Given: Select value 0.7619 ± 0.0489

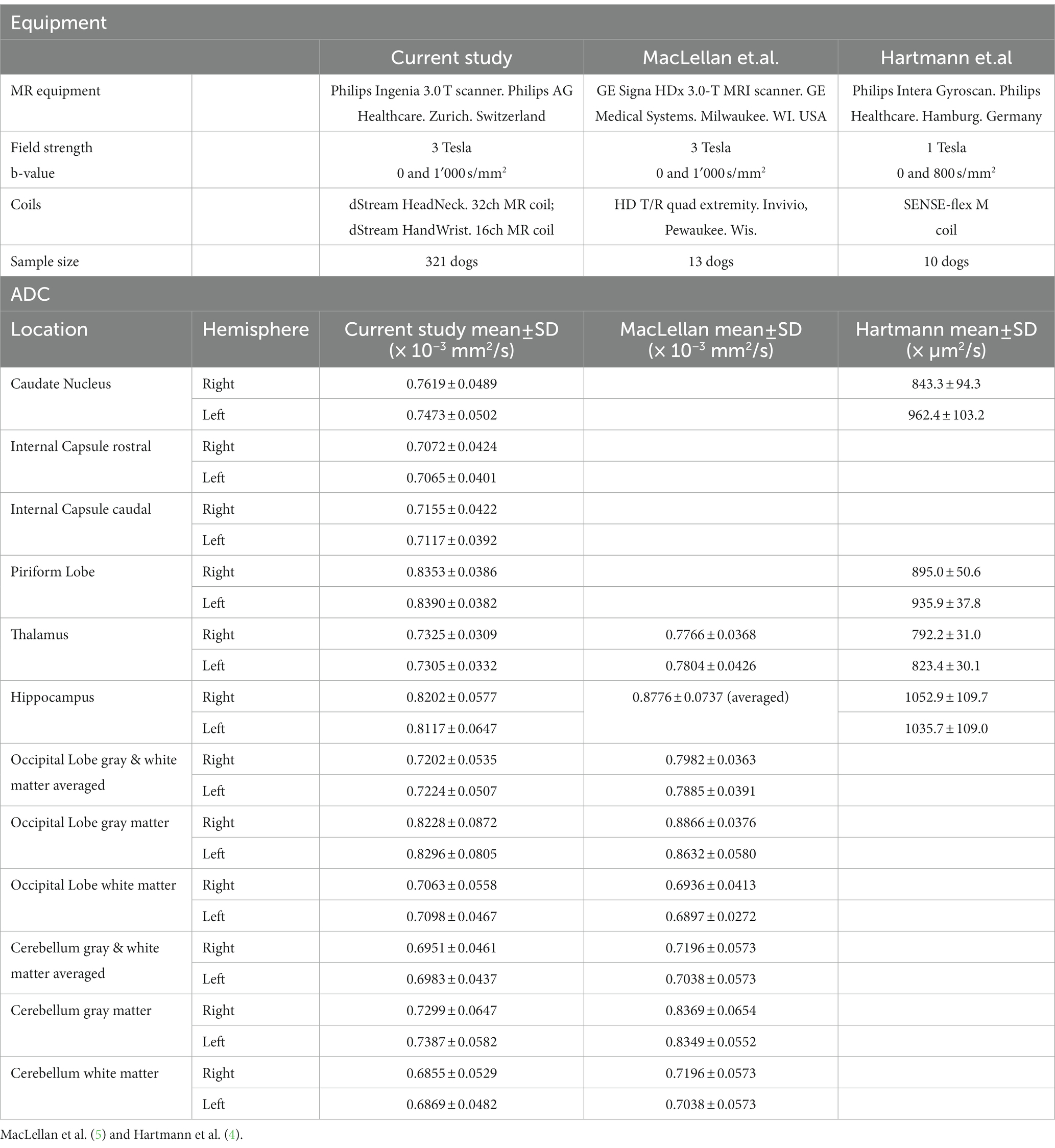Looking at the screenshot, I should click(451, 384).
